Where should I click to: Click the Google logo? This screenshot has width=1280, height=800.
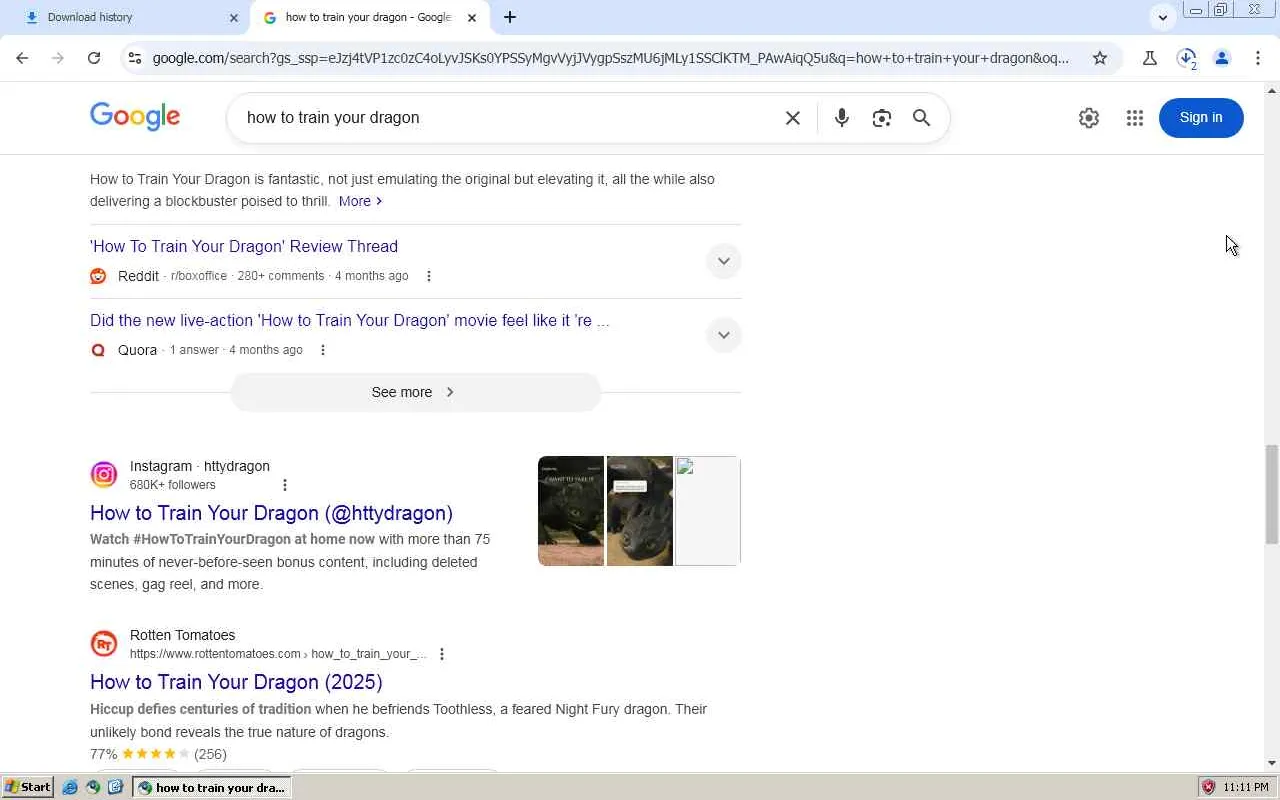pyautogui.click(x=135, y=117)
